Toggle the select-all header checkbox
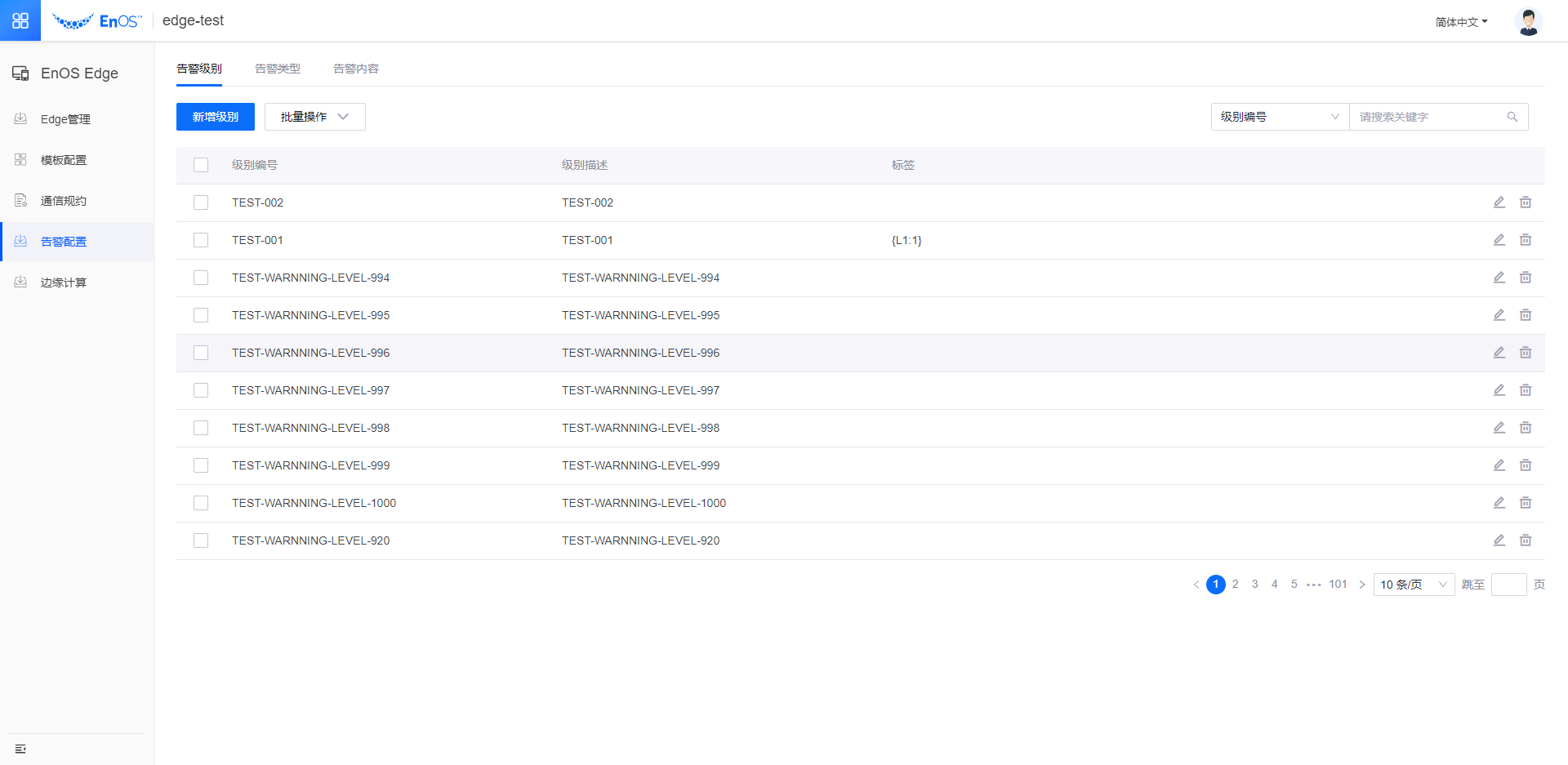 tap(201, 165)
